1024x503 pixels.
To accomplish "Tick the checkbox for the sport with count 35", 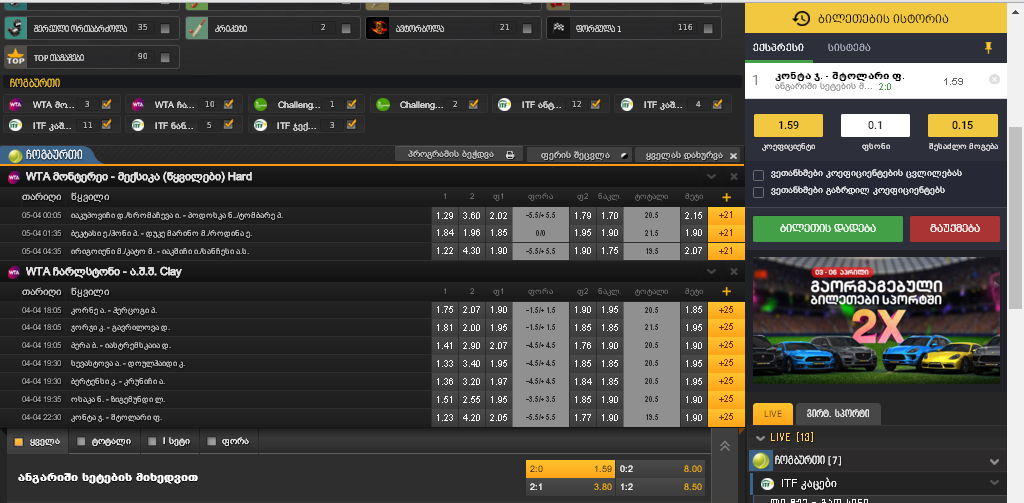I will (x=165, y=28).
